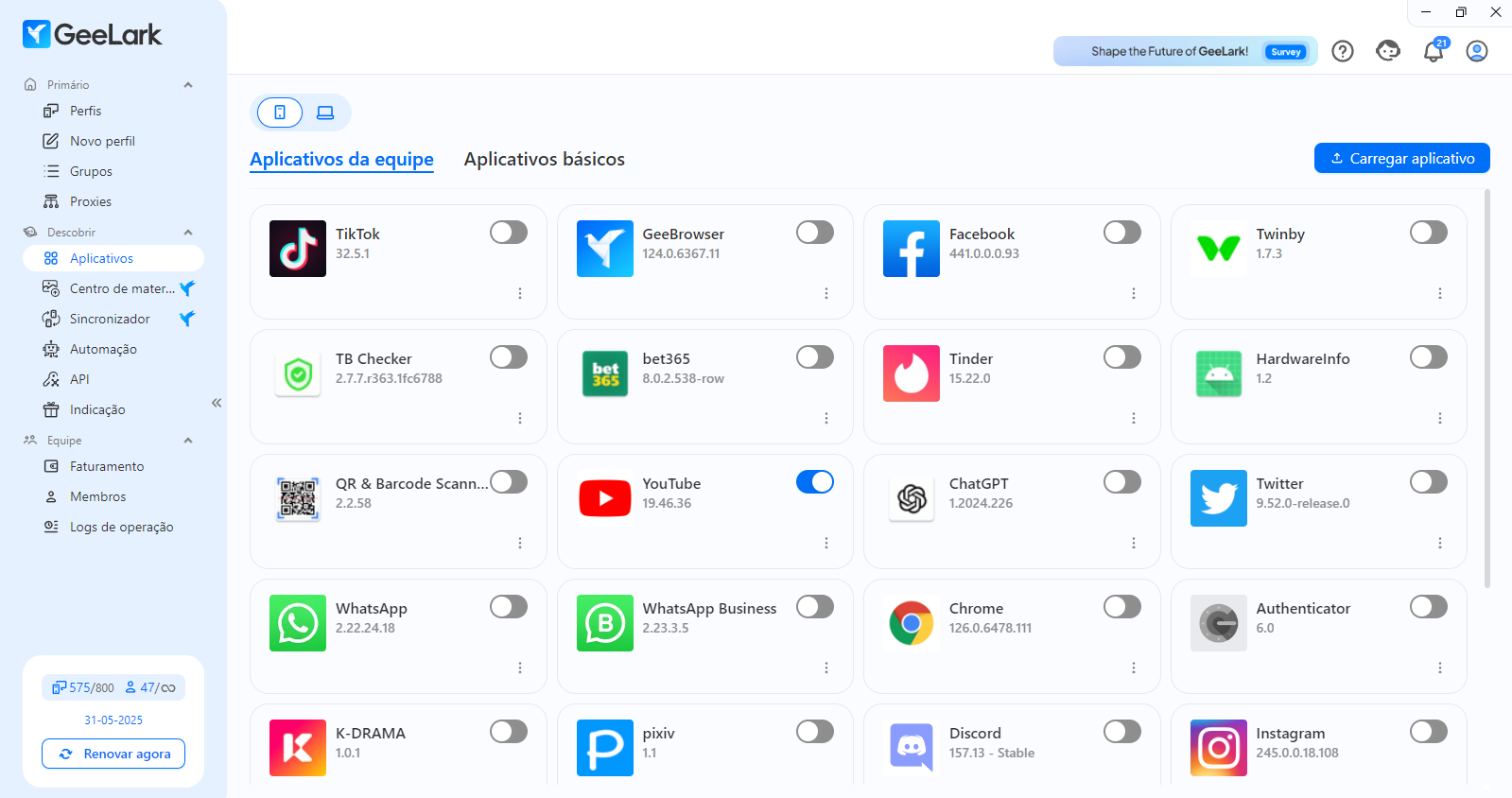Click the Authenticator app icon
1512x798 pixels.
pyautogui.click(x=1219, y=623)
